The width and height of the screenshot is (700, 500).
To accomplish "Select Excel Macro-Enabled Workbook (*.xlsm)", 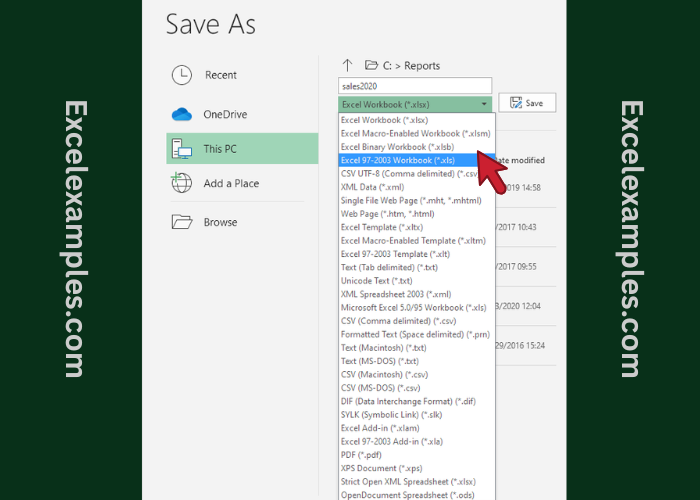I will (x=415, y=133).
